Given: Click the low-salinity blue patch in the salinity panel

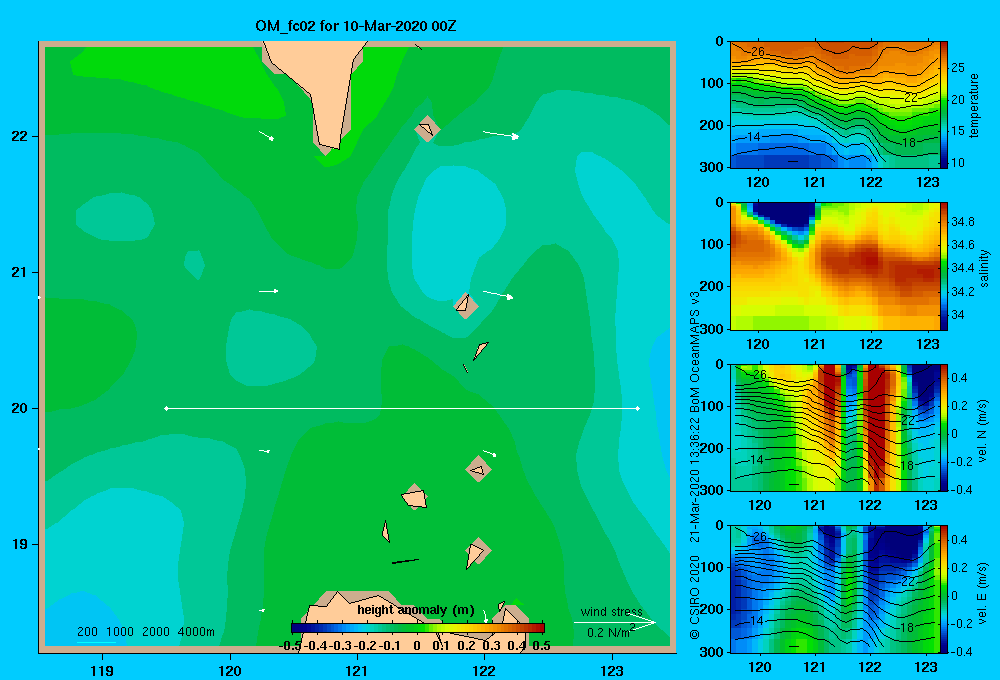Looking at the screenshot, I should (788, 216).
